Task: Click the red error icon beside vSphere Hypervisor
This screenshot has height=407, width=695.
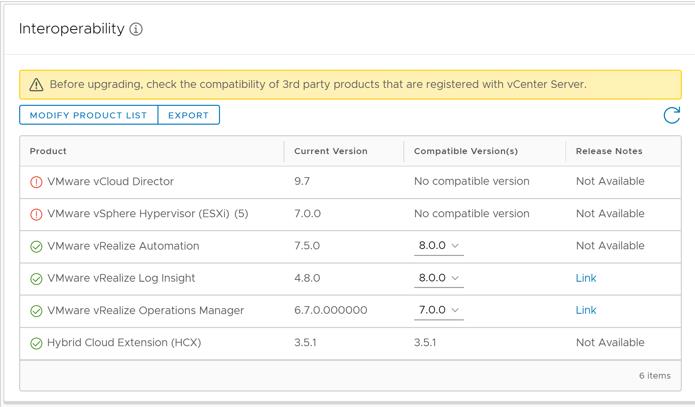Action: (x=36, y=214)
